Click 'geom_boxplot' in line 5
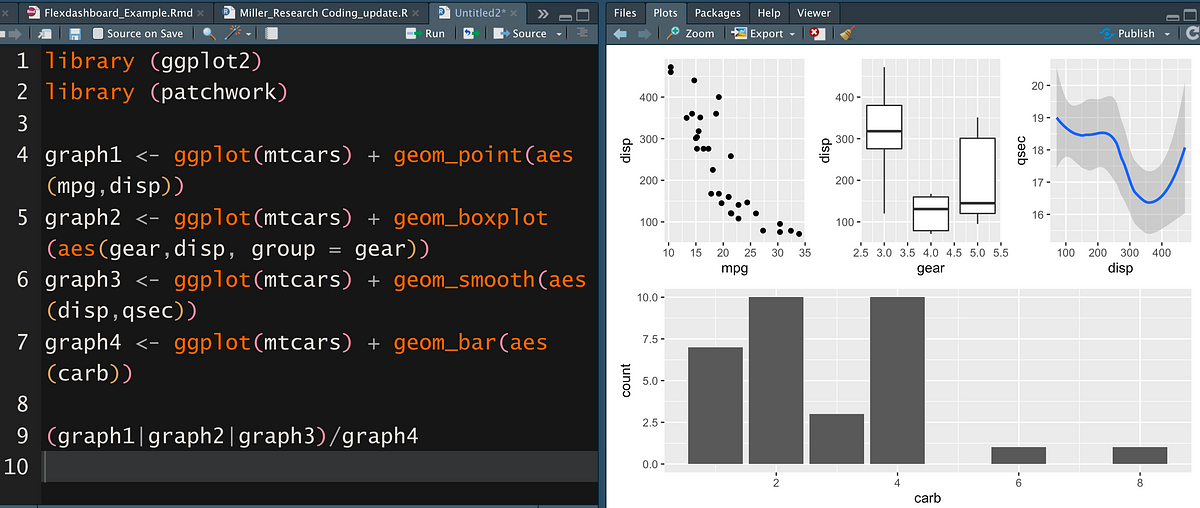 click(470, 217)
